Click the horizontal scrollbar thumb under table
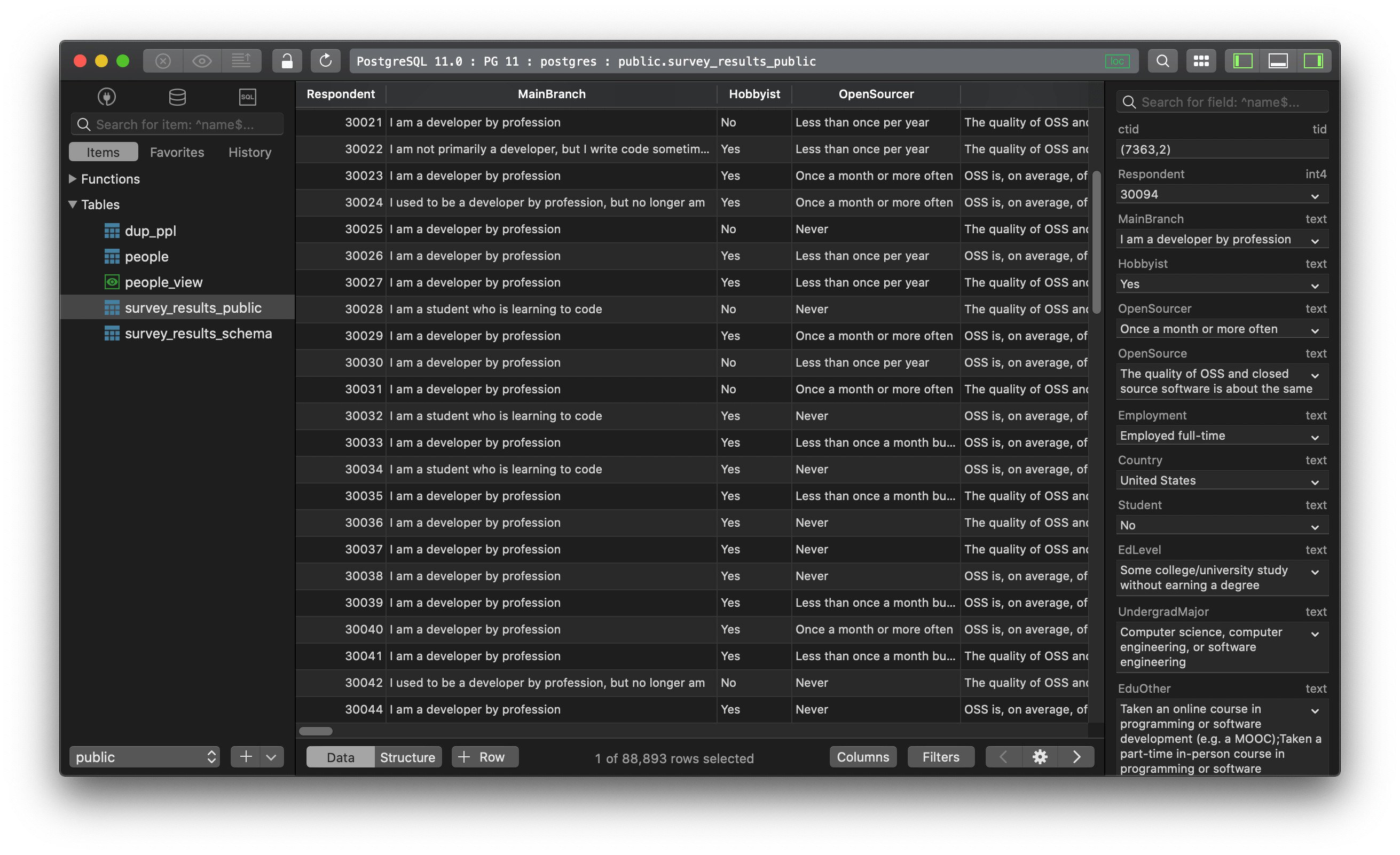The width and height of the screenshot is (1400, 855). pos(316,731)
